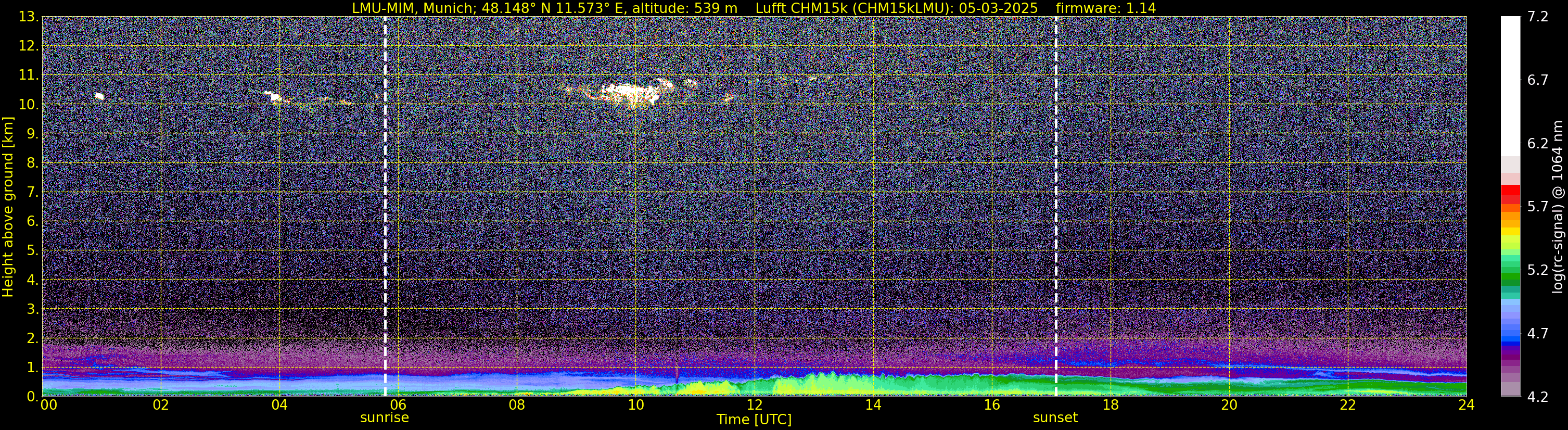Click the white region of the colorbar
This screenshot has width=1568, height=430.
pos(1510,85)
